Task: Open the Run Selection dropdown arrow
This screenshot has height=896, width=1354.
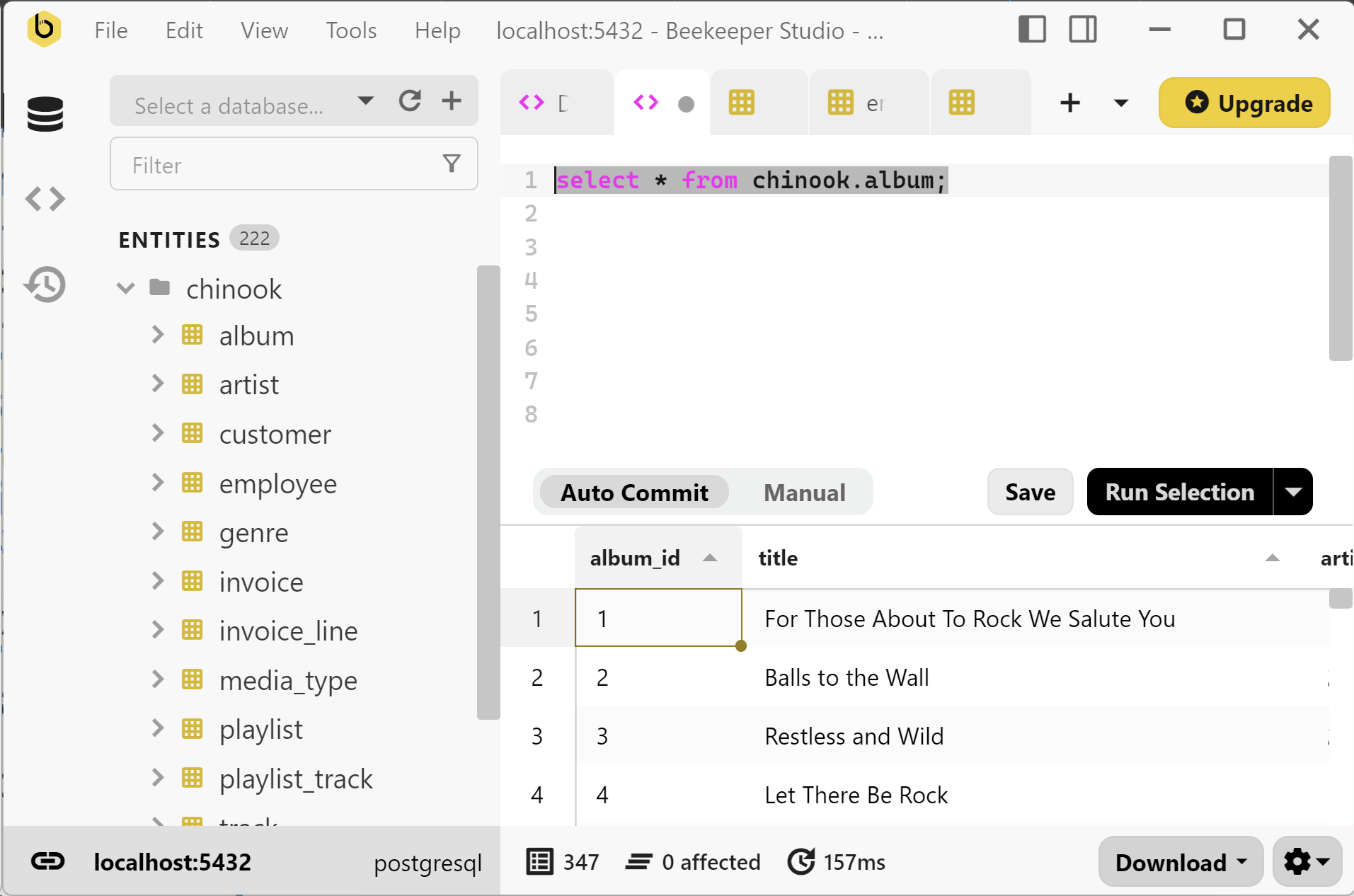Action: coord(1293,492)
